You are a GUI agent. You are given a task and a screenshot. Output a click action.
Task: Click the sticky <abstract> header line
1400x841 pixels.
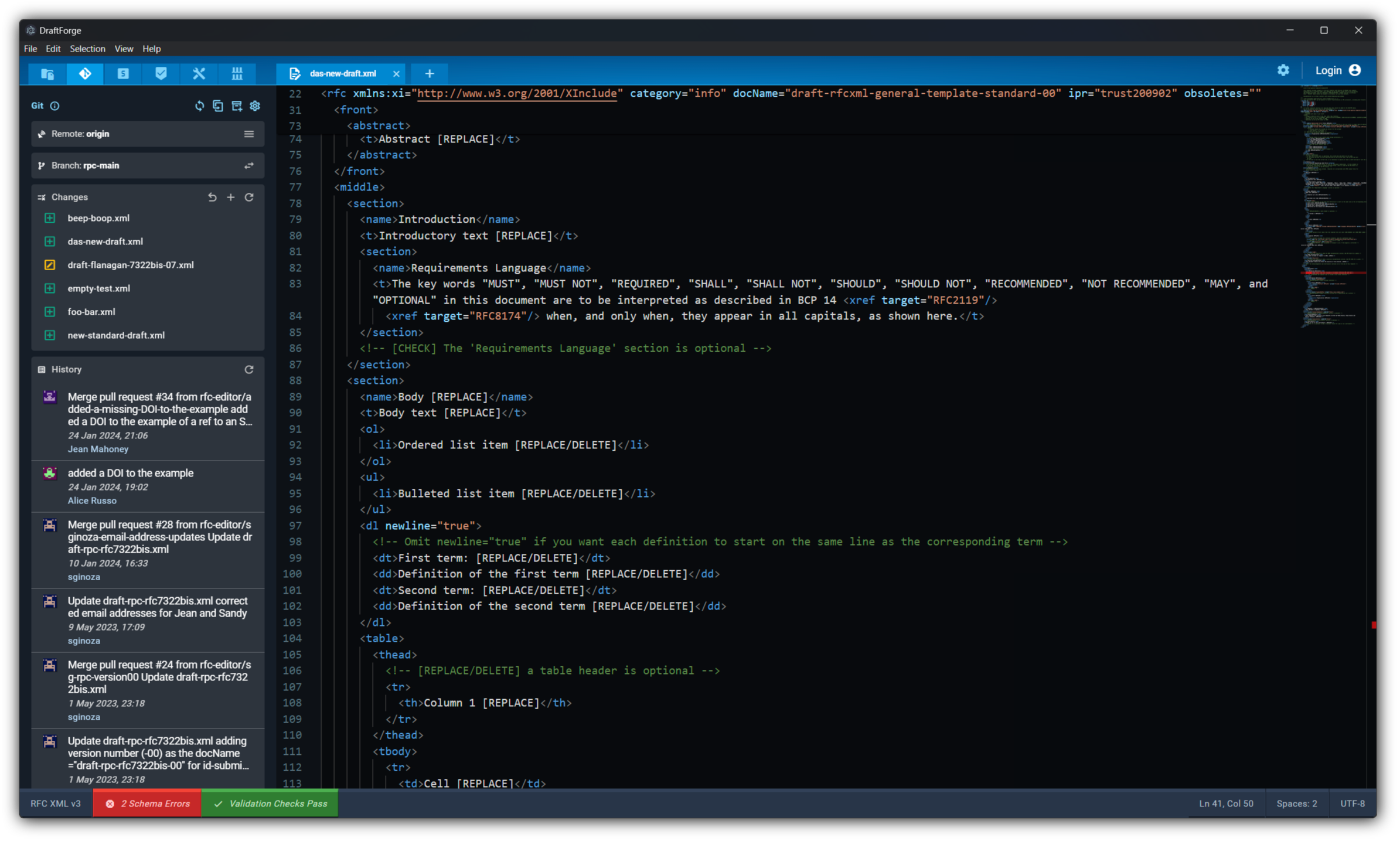coord(379,125)
